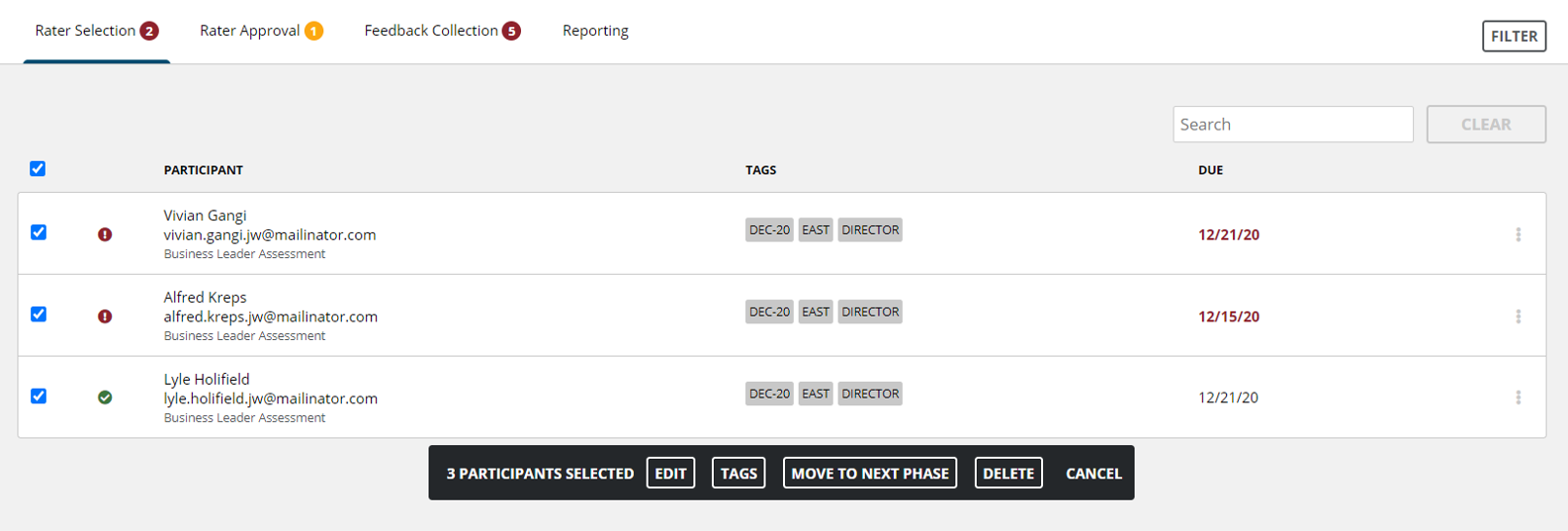Click Alfred Kreps's red alert status icon
Image resolution: width=1568 pixels, height=531 pixels.
(x=105, y=316)
